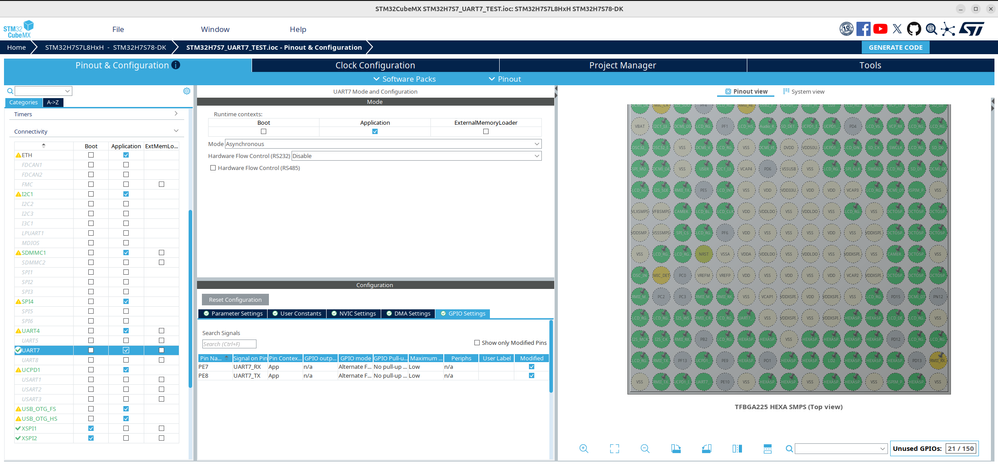The height and width of the screenshot is (466, 998).
Task: Zoom out of the pinout view
Action: 645,448
